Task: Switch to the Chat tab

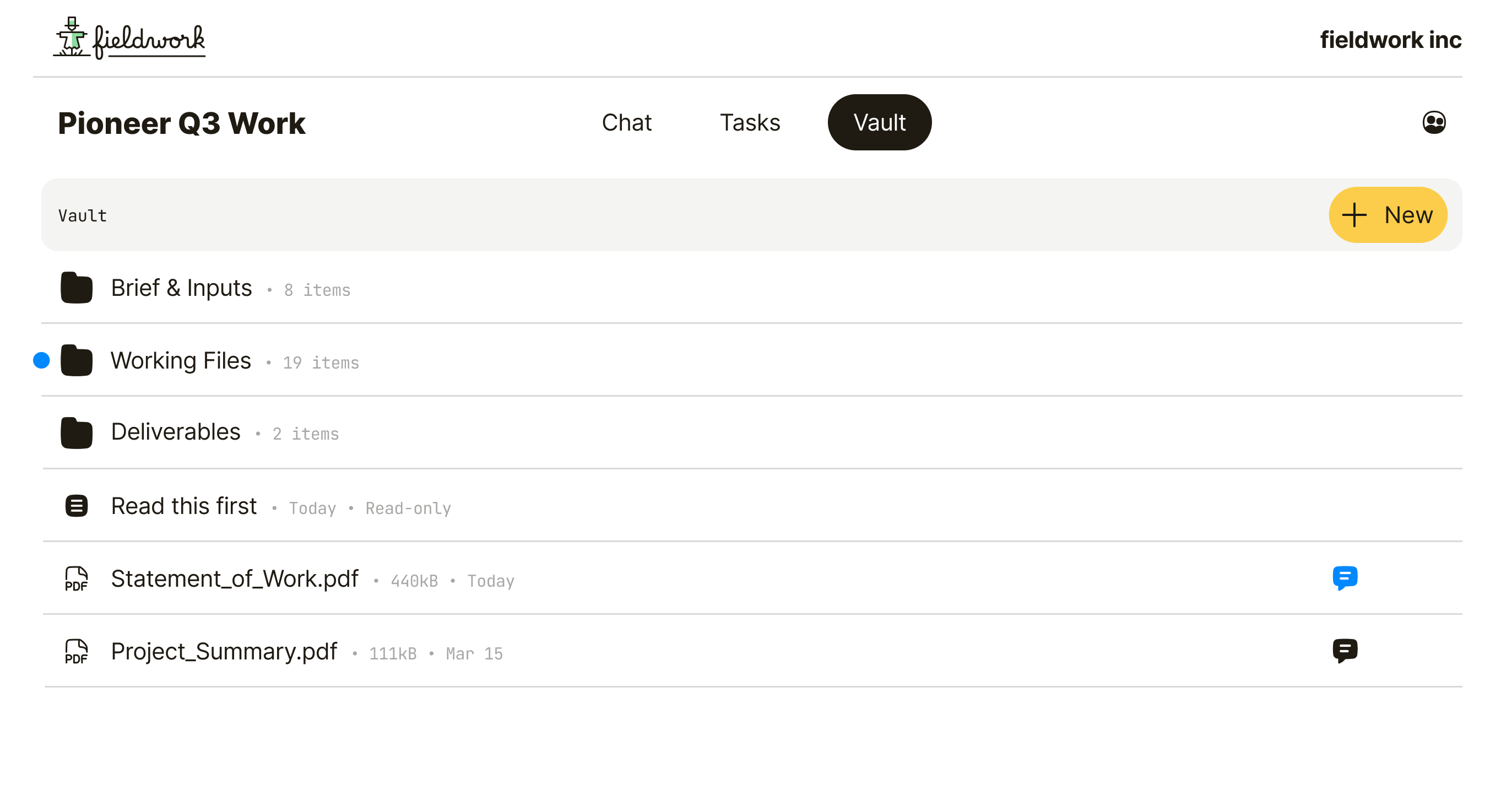Action: [627, 122]
